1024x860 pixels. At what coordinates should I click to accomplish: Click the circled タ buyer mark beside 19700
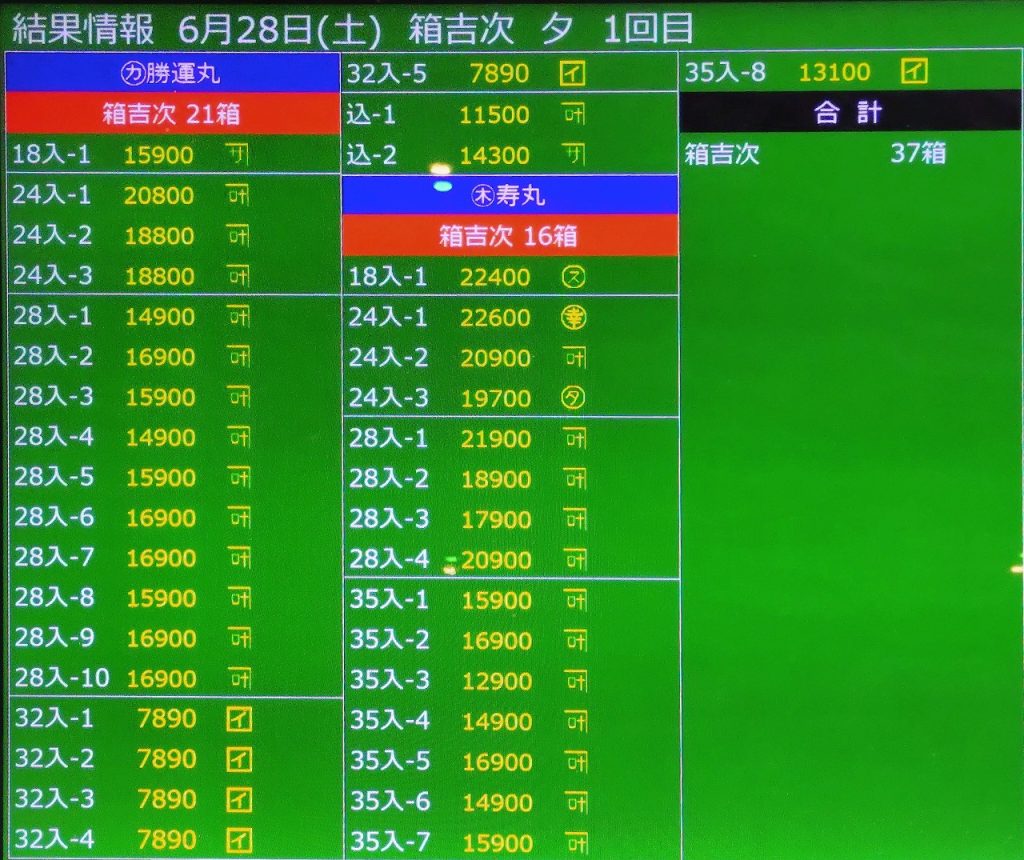click(x=573, y=398)
